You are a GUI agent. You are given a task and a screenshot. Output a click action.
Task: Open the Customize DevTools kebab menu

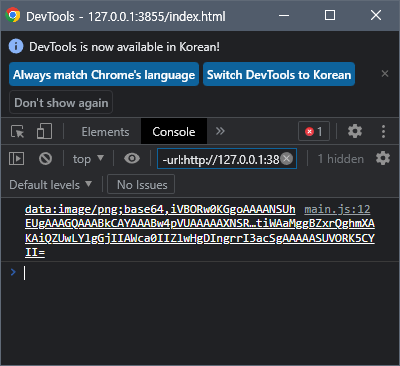[x=383, y=131]
